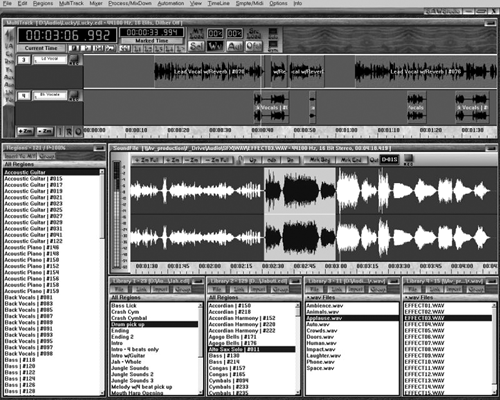Image resolution: width=500 pixels, height=400 pixels.
Task: Open the *.wav Files selector in Library 4
Action: pyautogui.click(x=450, y=297)
